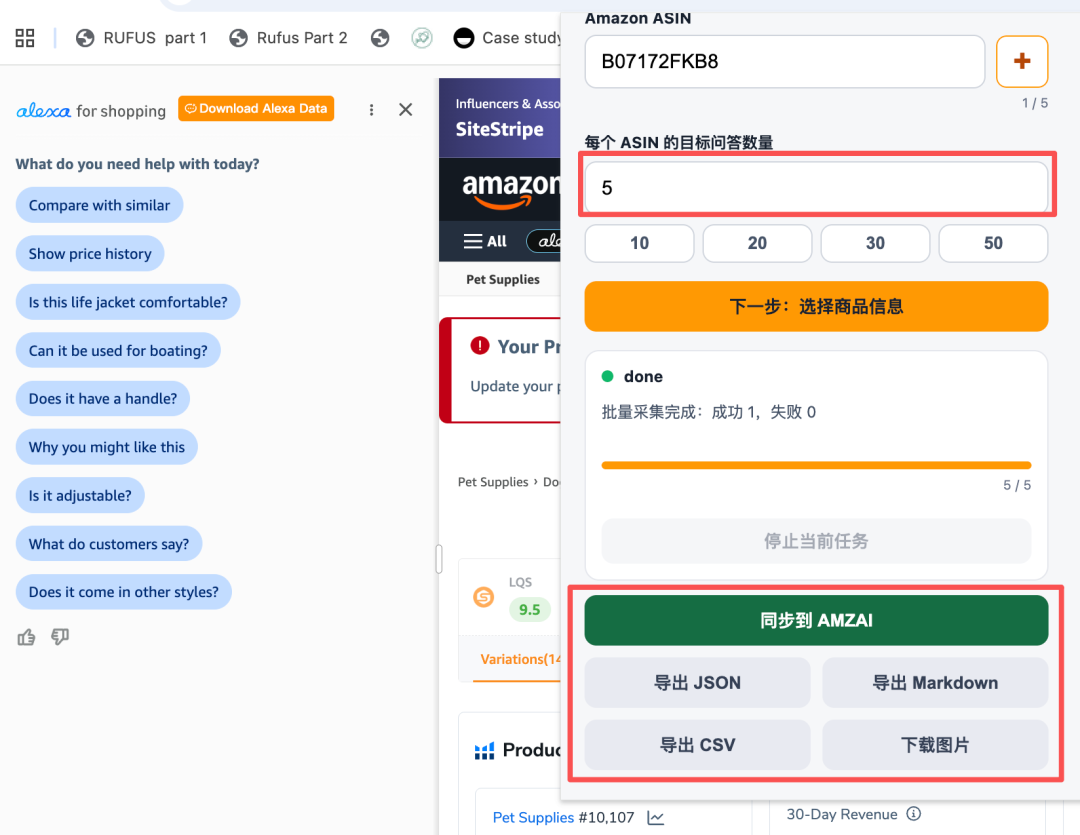1080x835 pixels.
Task: Click the green done status dot
Action: 608,376
